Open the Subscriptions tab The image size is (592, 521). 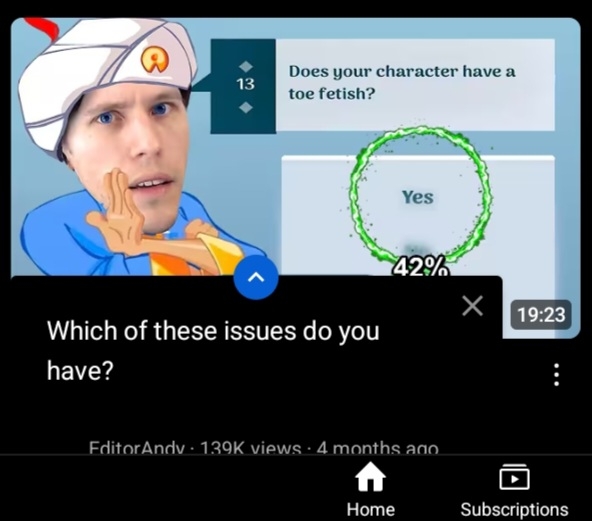(514, 490)
